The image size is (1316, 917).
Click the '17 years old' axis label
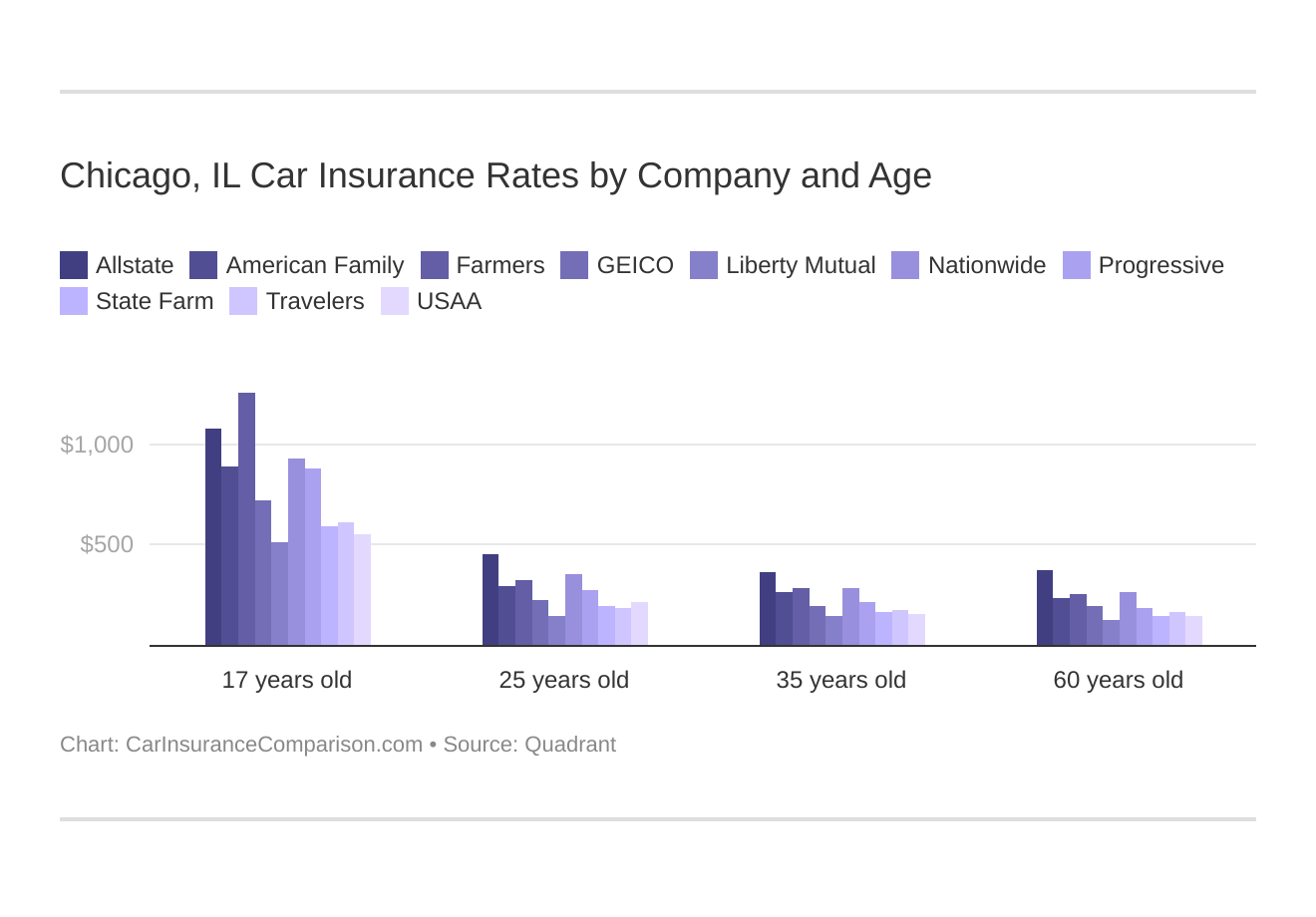[287, 680]
